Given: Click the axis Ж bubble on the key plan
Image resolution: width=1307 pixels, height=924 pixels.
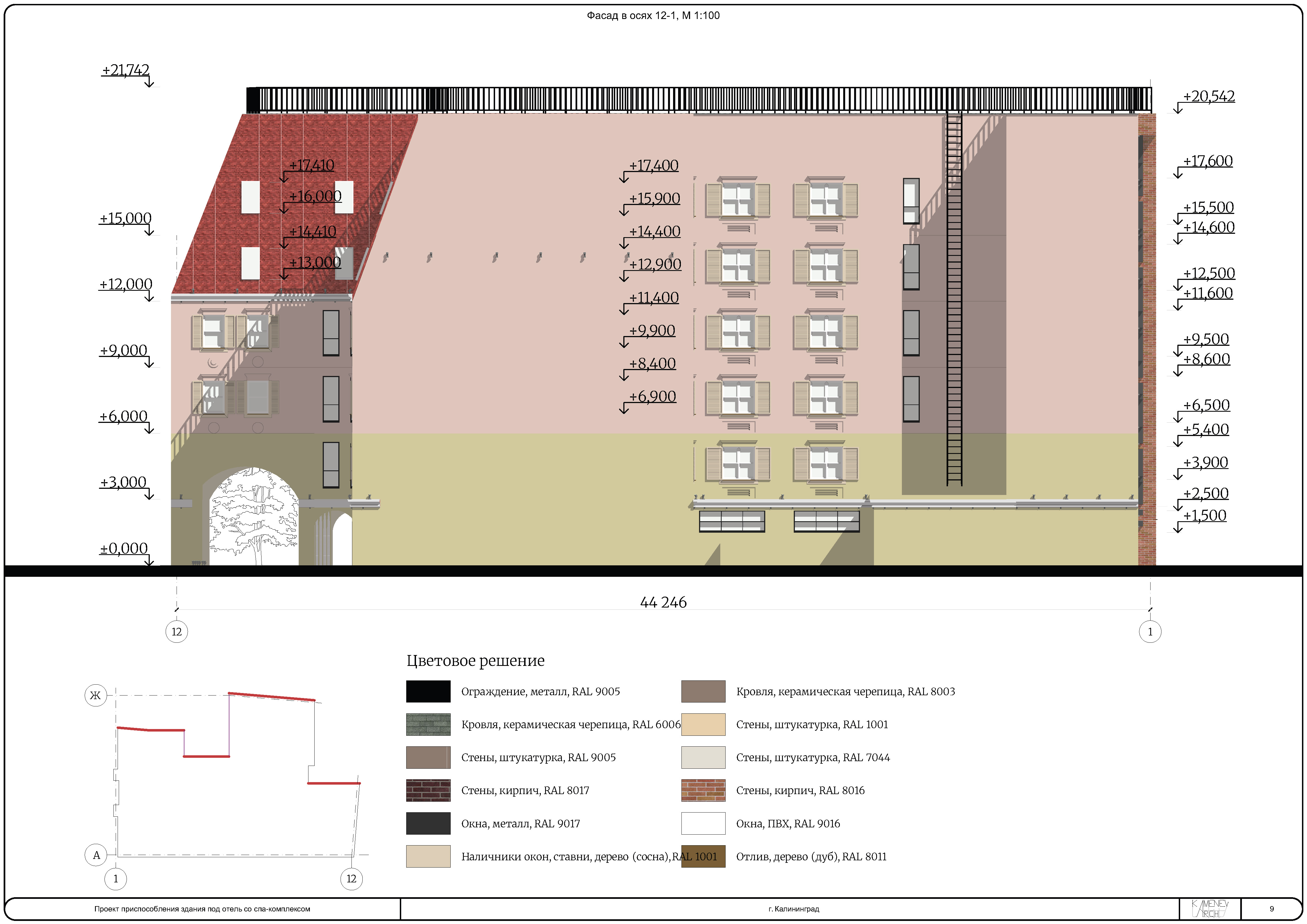Looking at the screenshot, I should tap(96, 695).
